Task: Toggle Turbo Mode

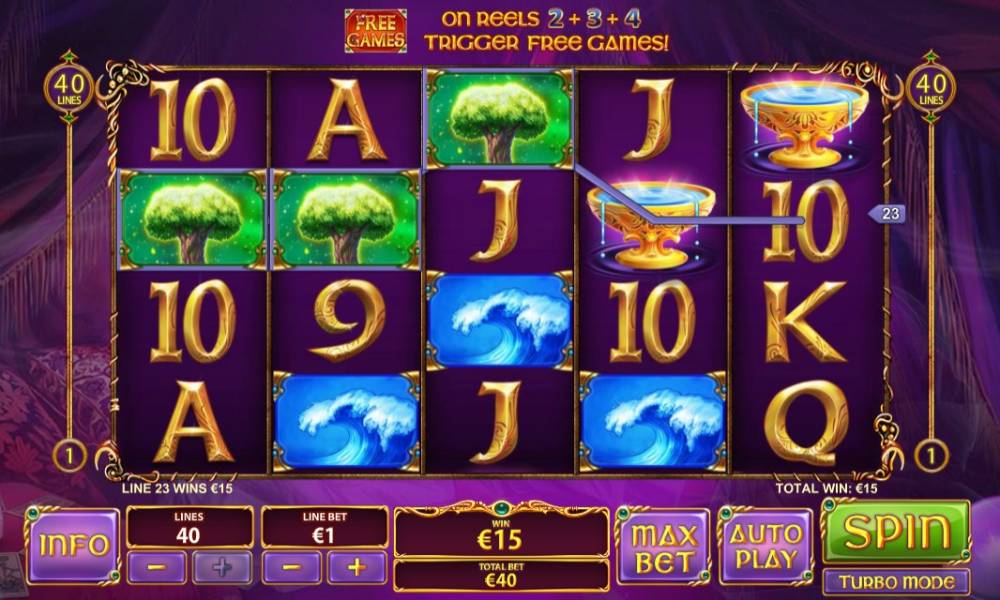Action: pyautogui.click(x=897, y=582)
